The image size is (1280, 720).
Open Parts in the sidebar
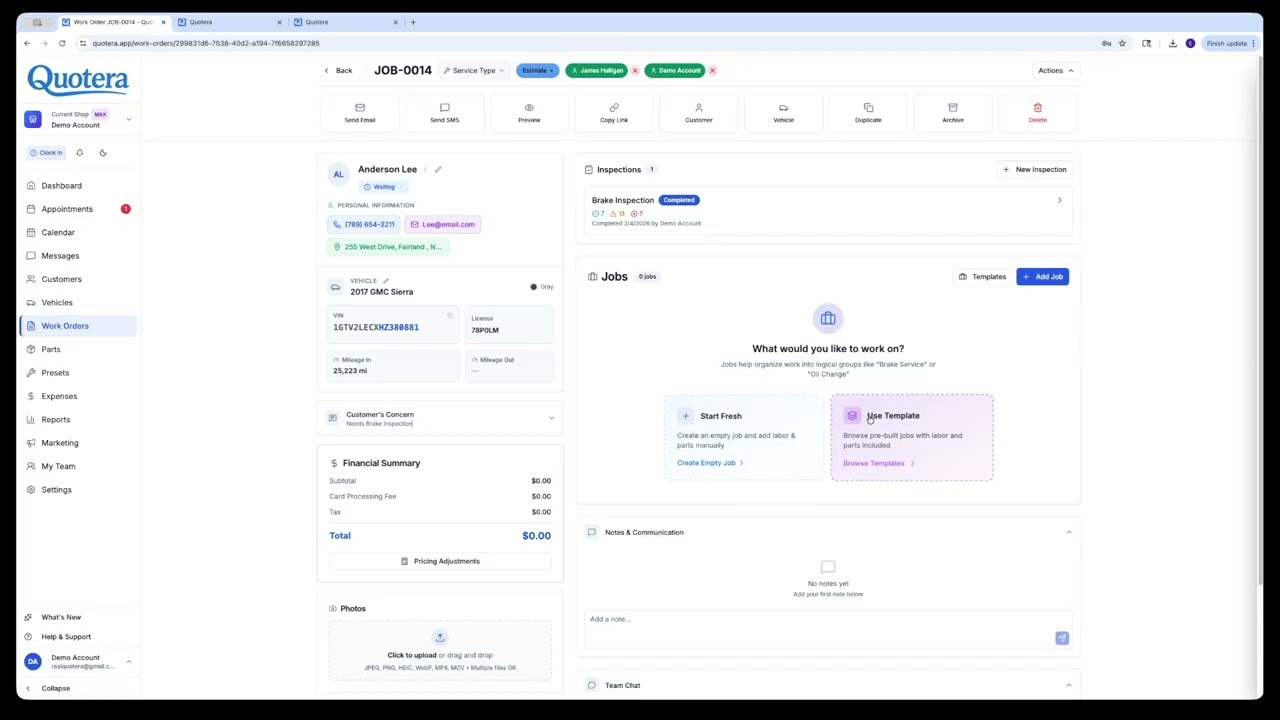pos(78,349)
